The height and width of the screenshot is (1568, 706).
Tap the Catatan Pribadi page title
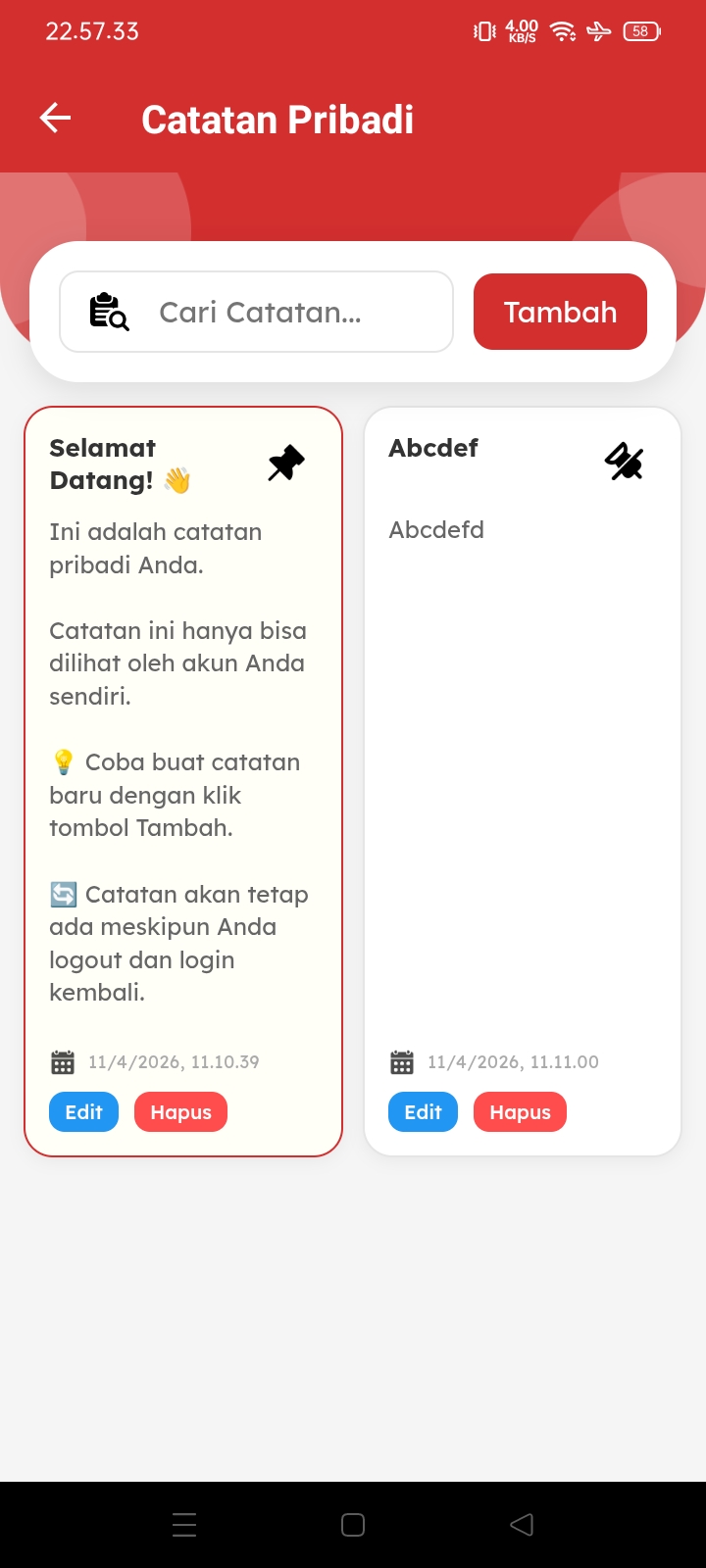(x=277, y=120)
